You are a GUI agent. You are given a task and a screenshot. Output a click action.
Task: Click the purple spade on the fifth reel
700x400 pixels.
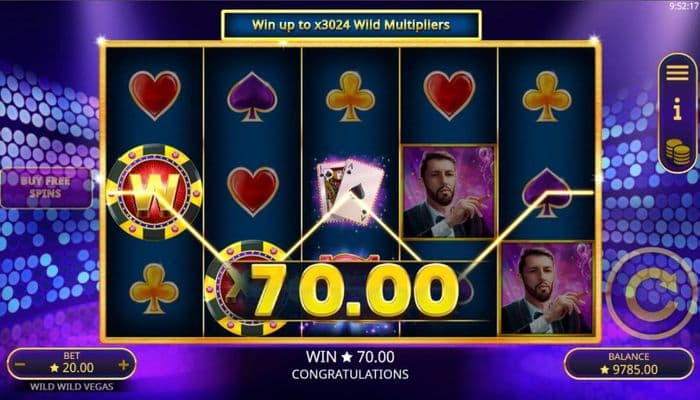pos(547,193)
